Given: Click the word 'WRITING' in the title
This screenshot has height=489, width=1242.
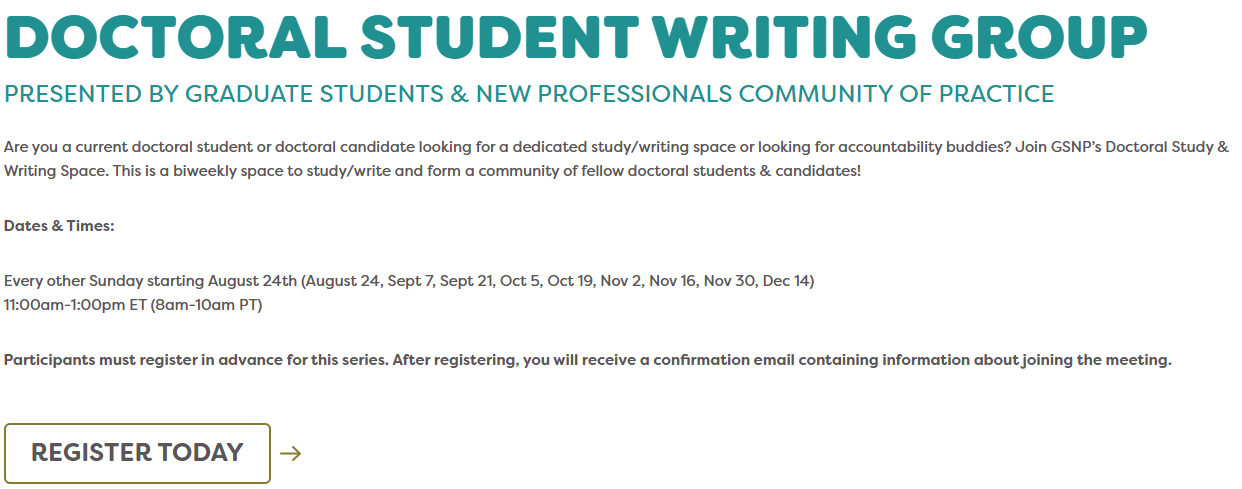Looking at the screenshot, I should click(785, 37).
